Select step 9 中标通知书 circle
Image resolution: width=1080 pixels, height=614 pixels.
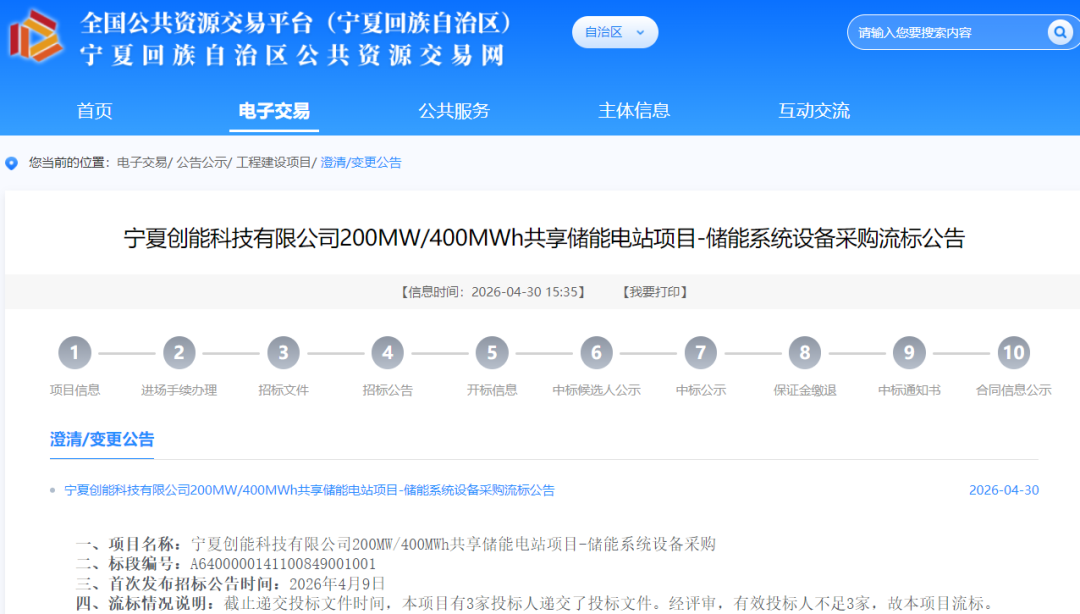[x=909, y=353]
